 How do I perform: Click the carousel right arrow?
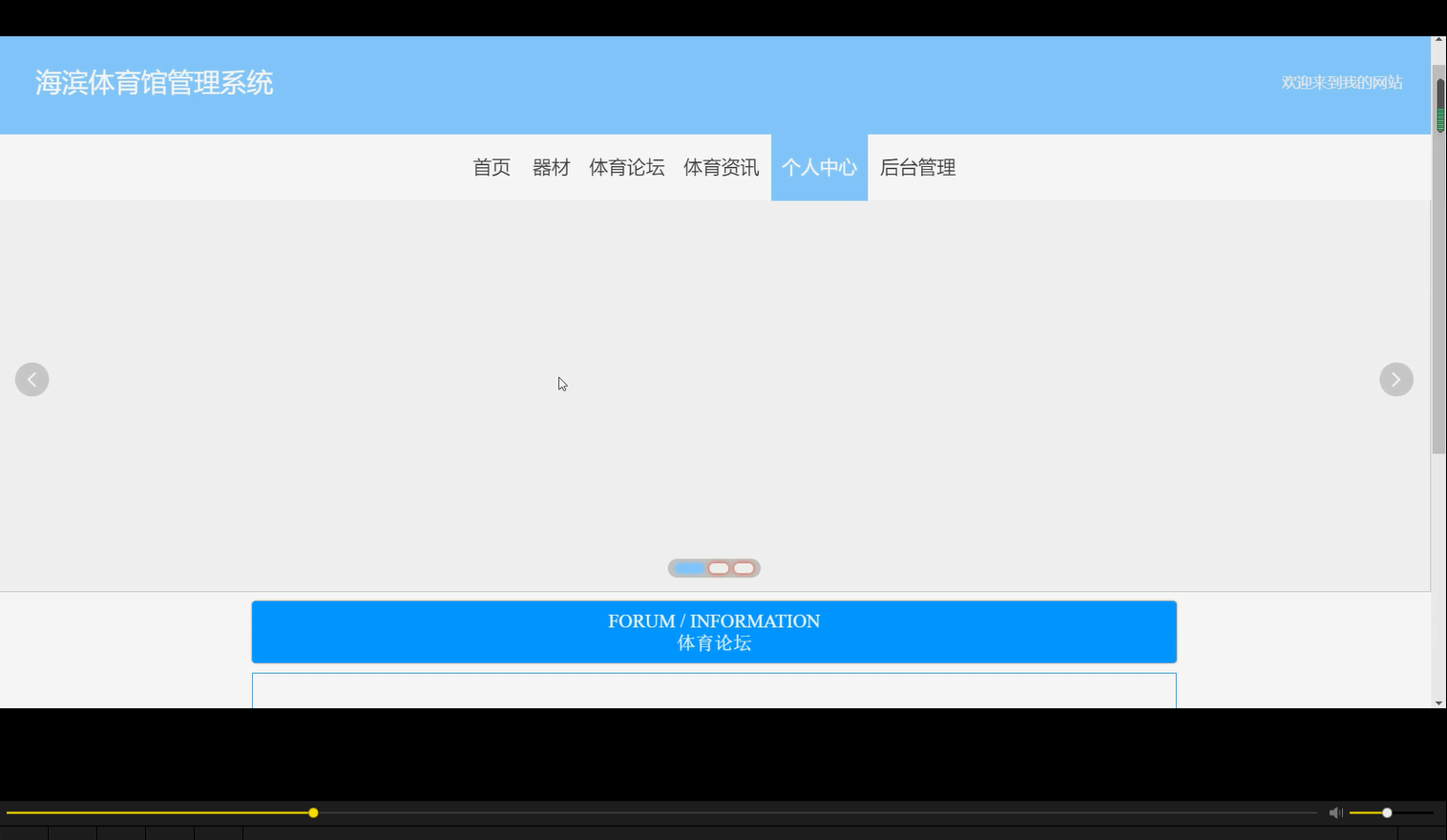1395,379
